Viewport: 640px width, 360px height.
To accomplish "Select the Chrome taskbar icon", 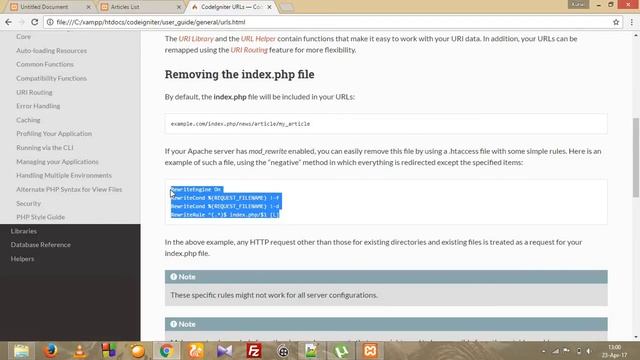I will click(x=166, y=351).
